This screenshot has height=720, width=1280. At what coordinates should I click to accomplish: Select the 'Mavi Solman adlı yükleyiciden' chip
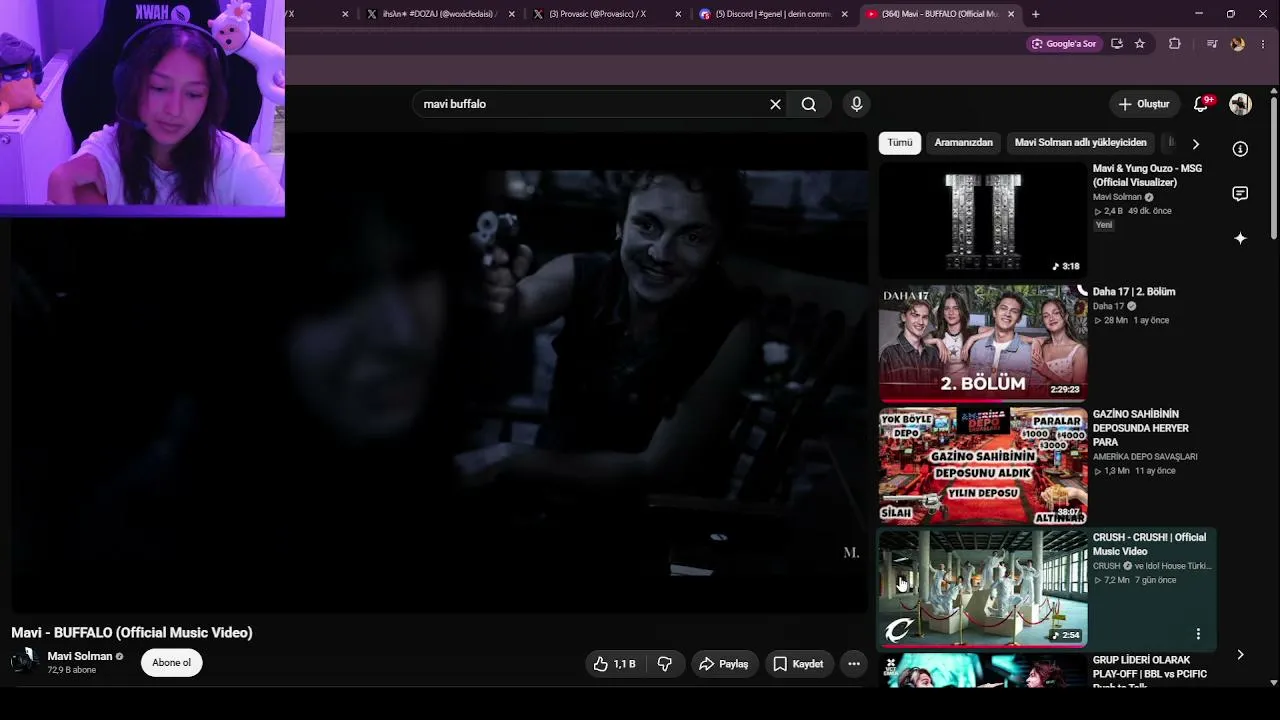[1080, 143]
